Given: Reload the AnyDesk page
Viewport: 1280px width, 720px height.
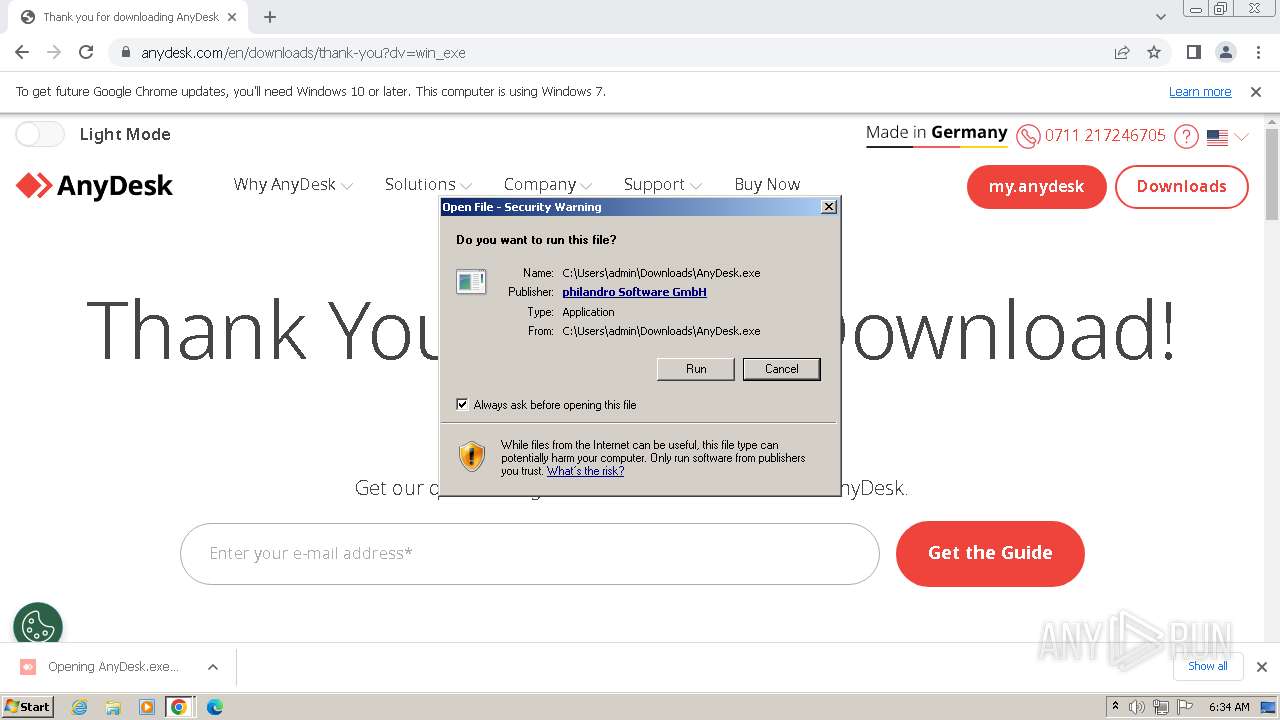Looking at the screenshot, I should tap(86, 52).
